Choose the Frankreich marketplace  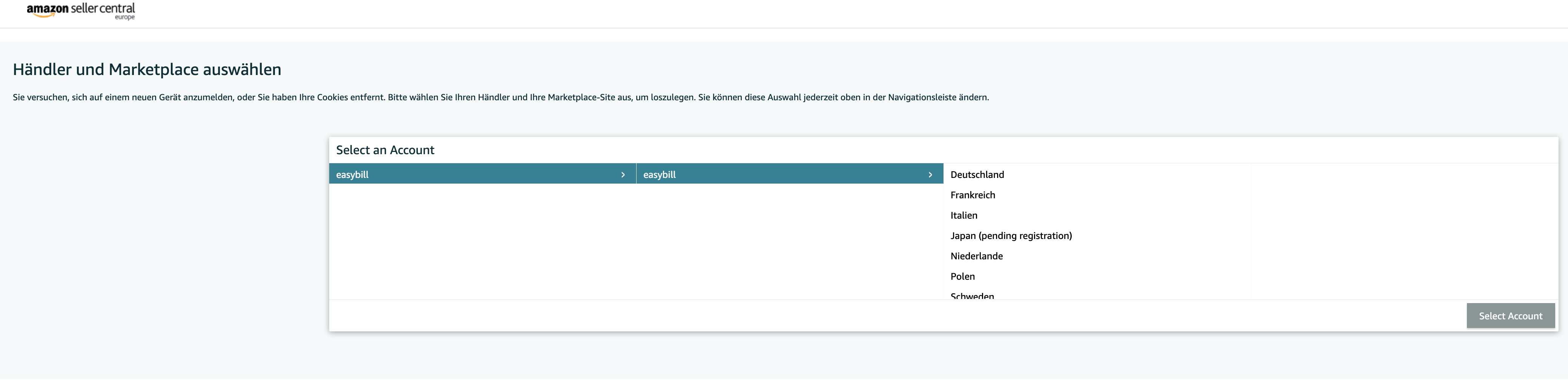973,195
